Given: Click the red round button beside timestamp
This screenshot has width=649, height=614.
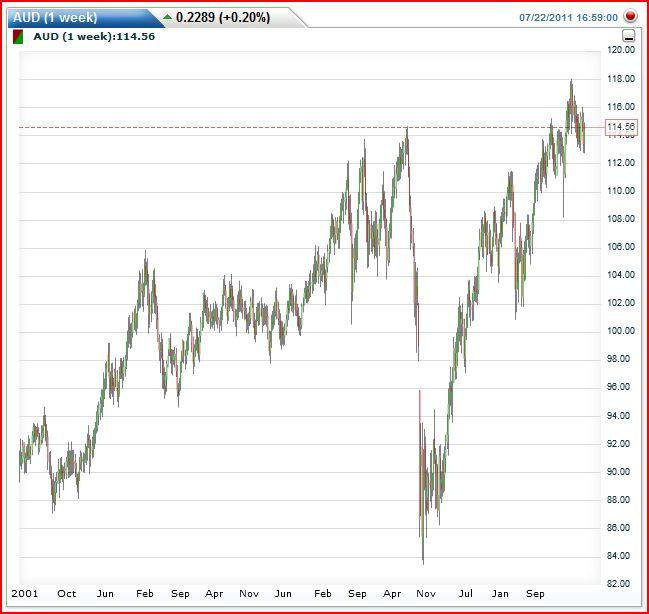Looking at the screenshot, I should coord(630,17).
